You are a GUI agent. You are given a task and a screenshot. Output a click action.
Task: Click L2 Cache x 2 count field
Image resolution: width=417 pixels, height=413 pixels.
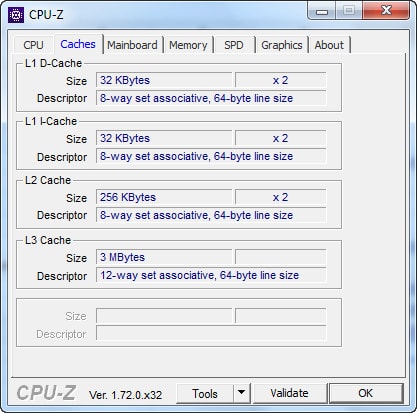pyautogui.click(x=281, y=197)
